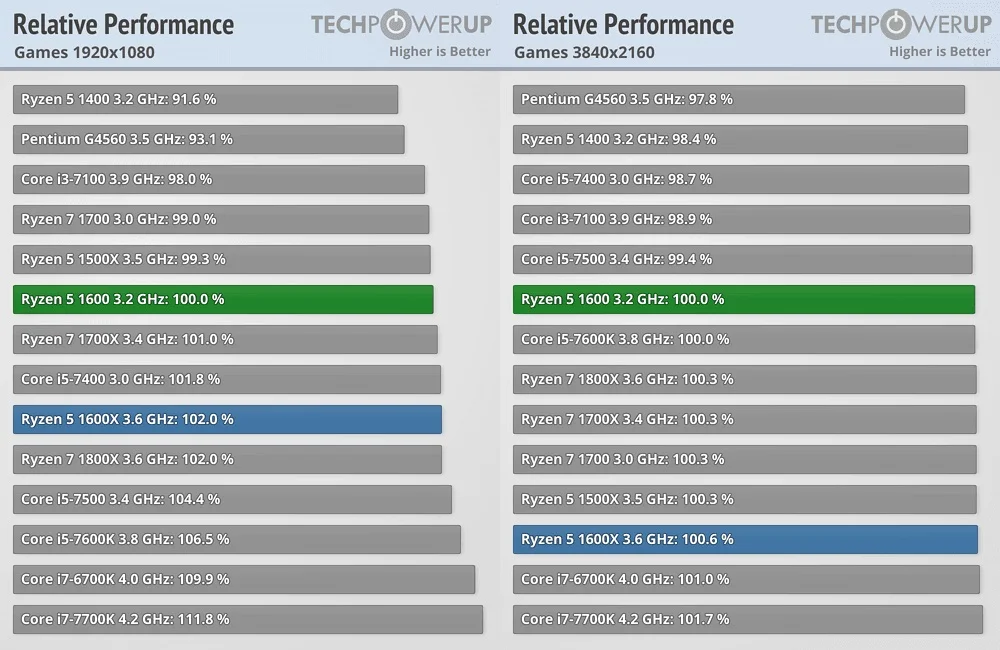The width and height of the screenshot is (1000, 650).
Task: Click the right Relative Performance heading
Action: [x=623, y=25]
